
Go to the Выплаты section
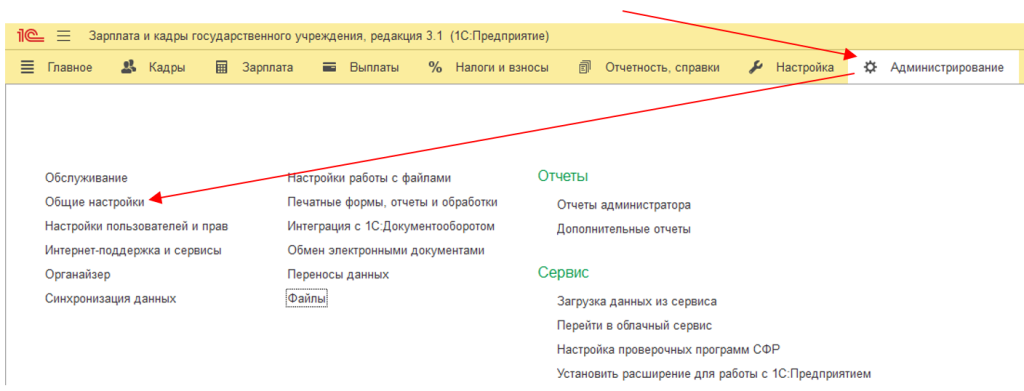(x=374, y=67)
